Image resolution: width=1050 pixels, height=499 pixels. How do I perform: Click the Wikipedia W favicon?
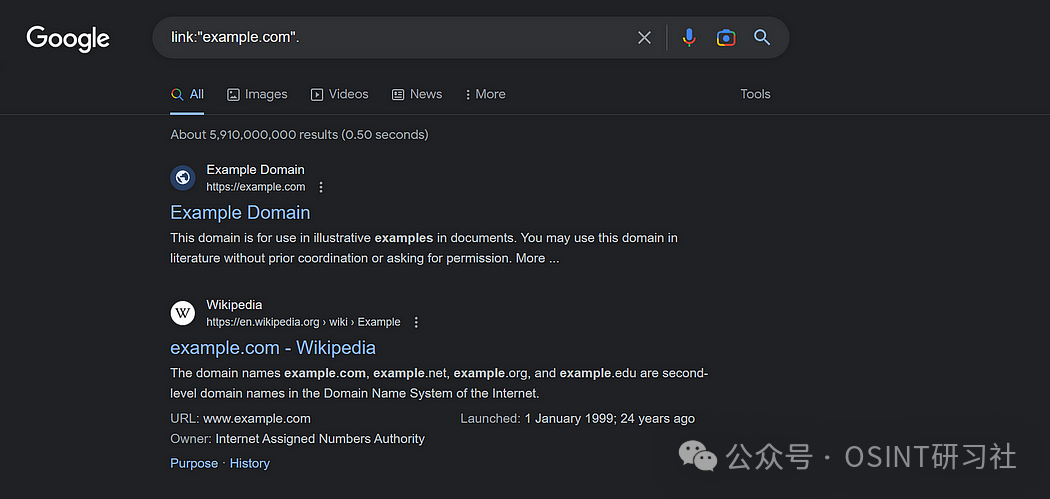point(183,313)
